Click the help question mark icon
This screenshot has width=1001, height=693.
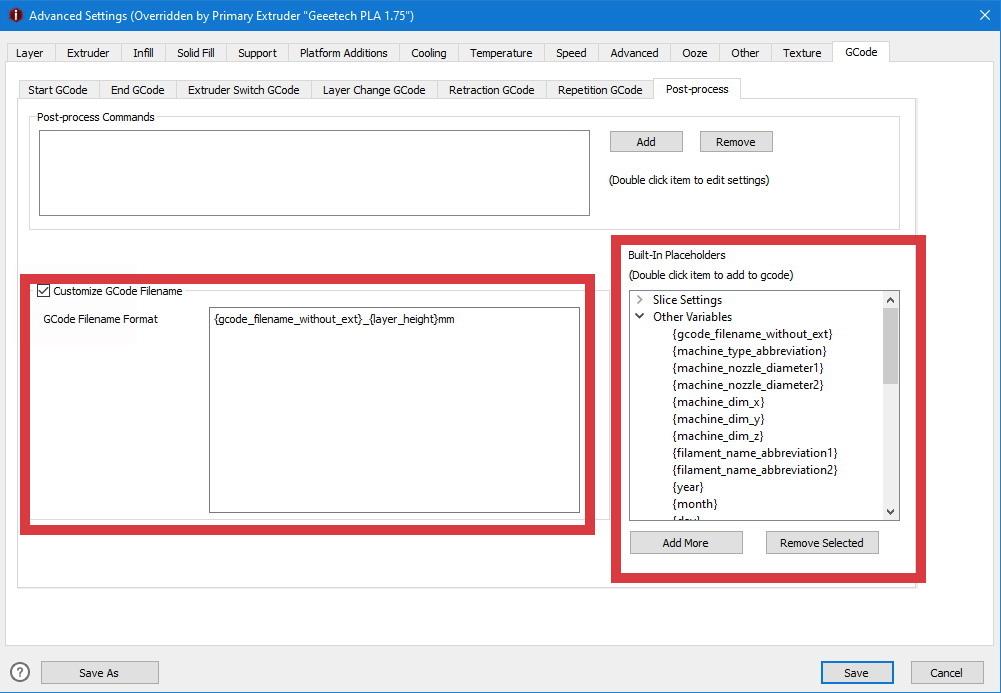tap(20, 672)
